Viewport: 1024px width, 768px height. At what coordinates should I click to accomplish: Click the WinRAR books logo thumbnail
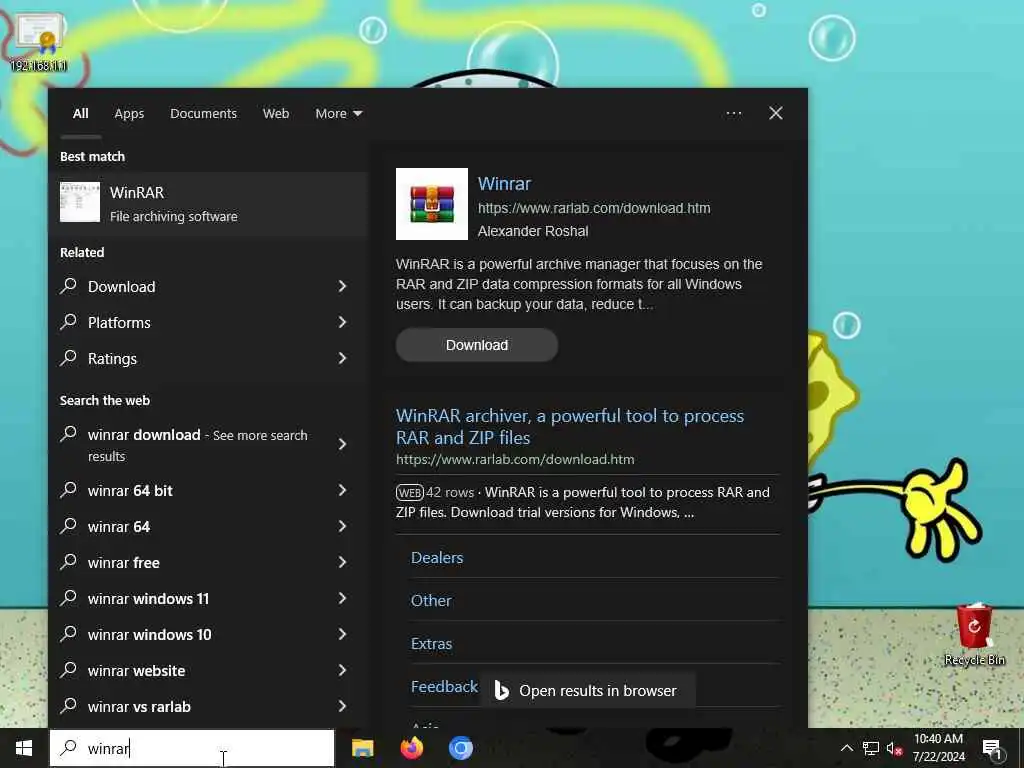point(432,204)
